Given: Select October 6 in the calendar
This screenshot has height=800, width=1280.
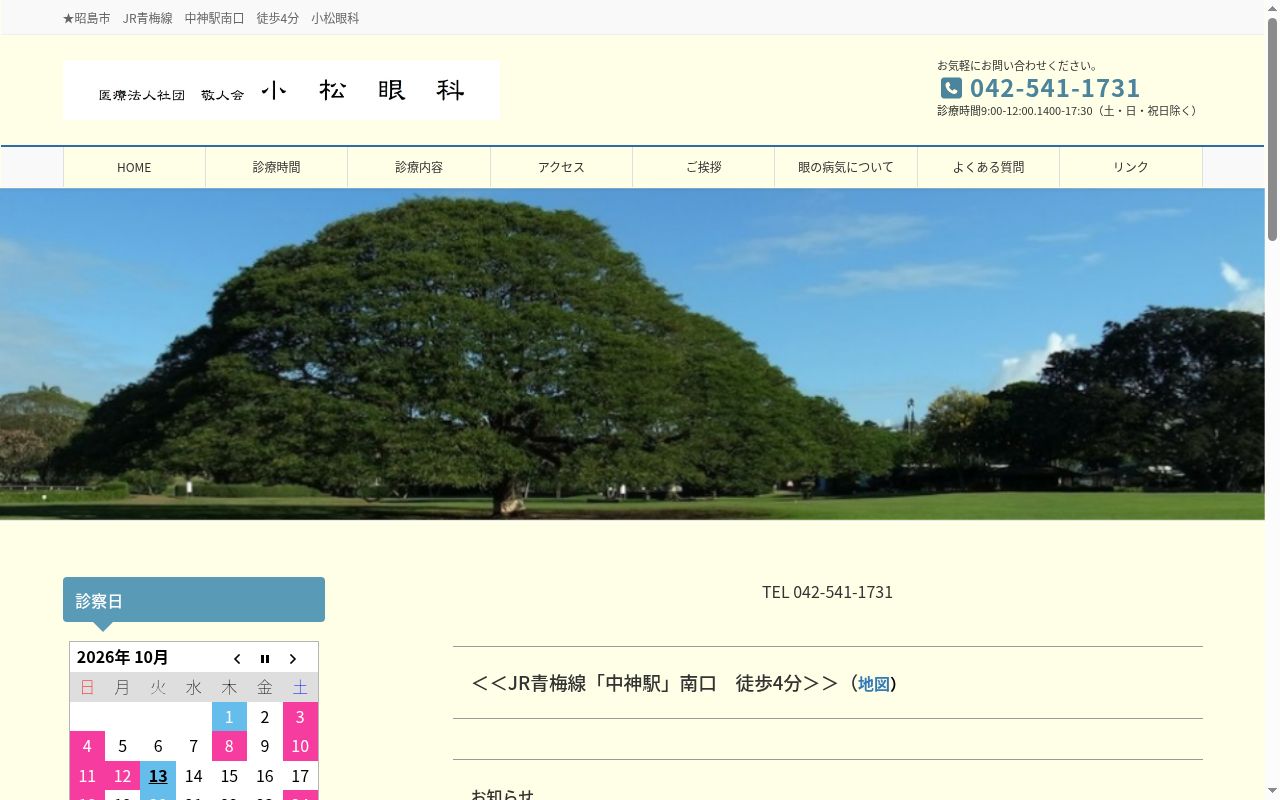Looking at the screenshot, I should [158, 746].
